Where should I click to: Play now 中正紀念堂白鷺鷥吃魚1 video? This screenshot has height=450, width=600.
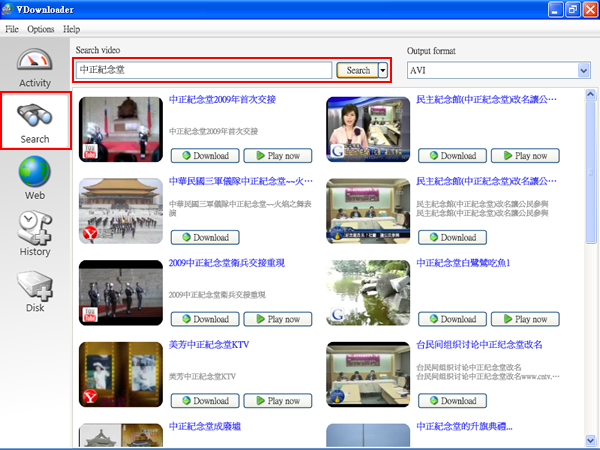pos(525,319)
